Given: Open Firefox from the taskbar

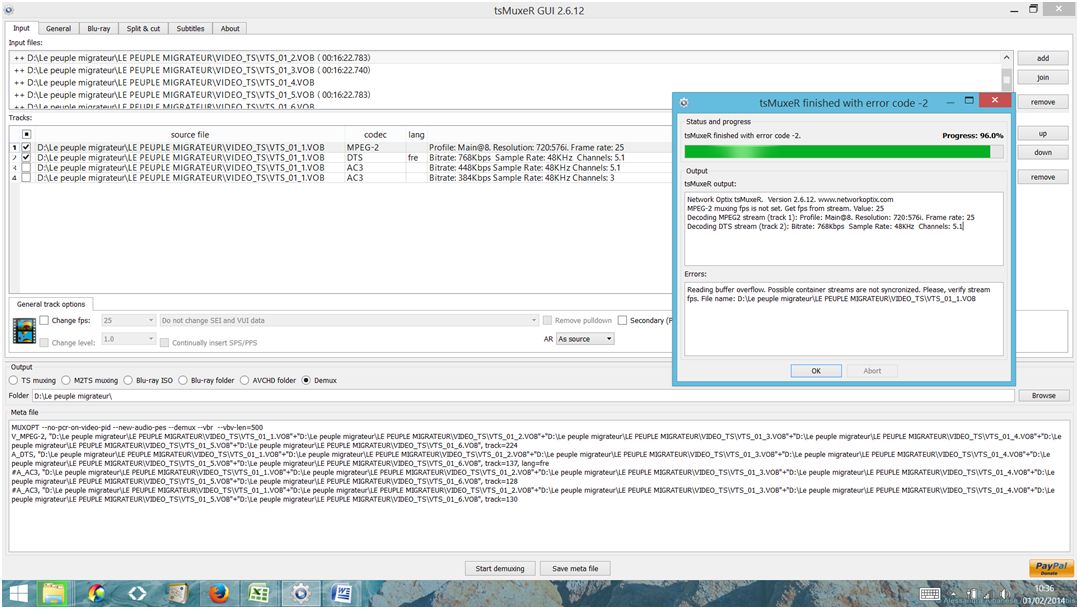Looking at the screenshot, I should (x=219, y=593).
